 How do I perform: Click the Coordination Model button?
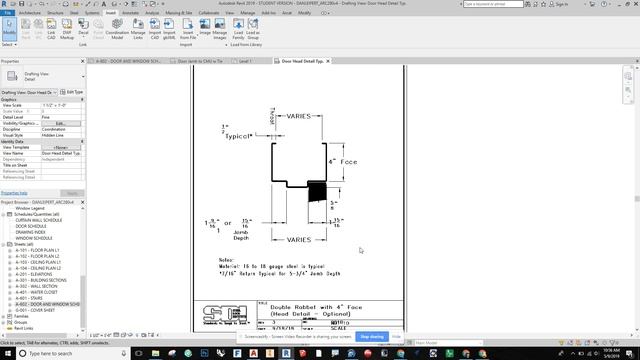coord(117,29)
